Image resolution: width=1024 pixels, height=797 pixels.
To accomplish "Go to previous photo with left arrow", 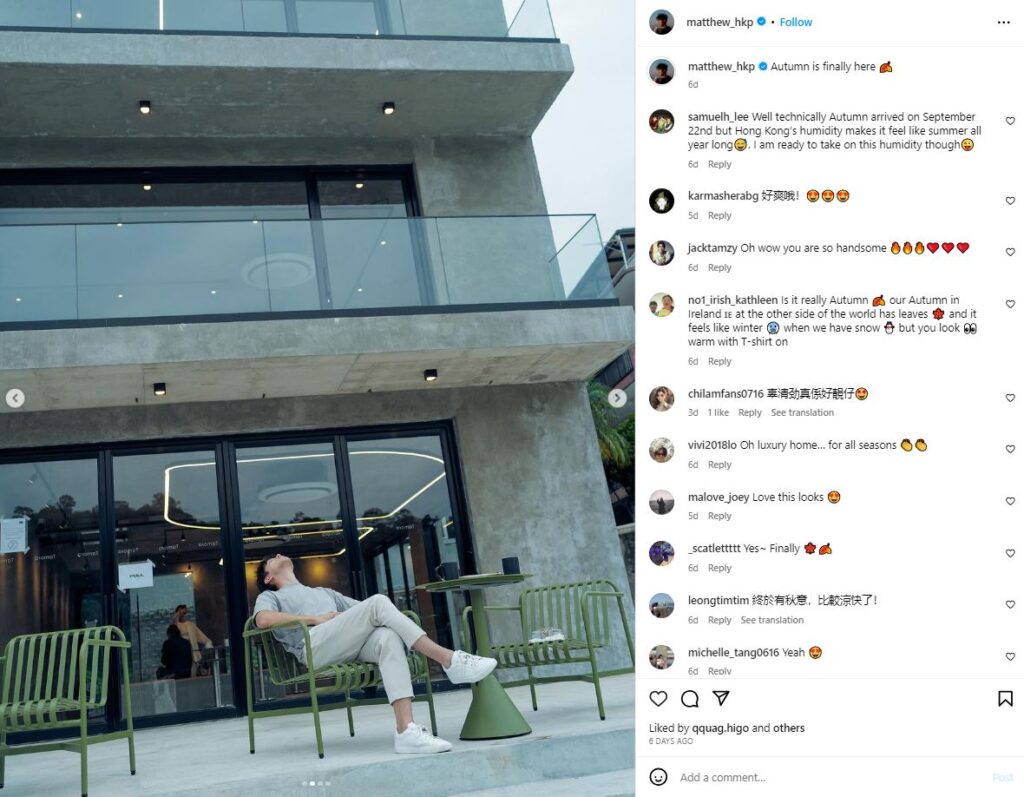I will click(x=15, y=398).
